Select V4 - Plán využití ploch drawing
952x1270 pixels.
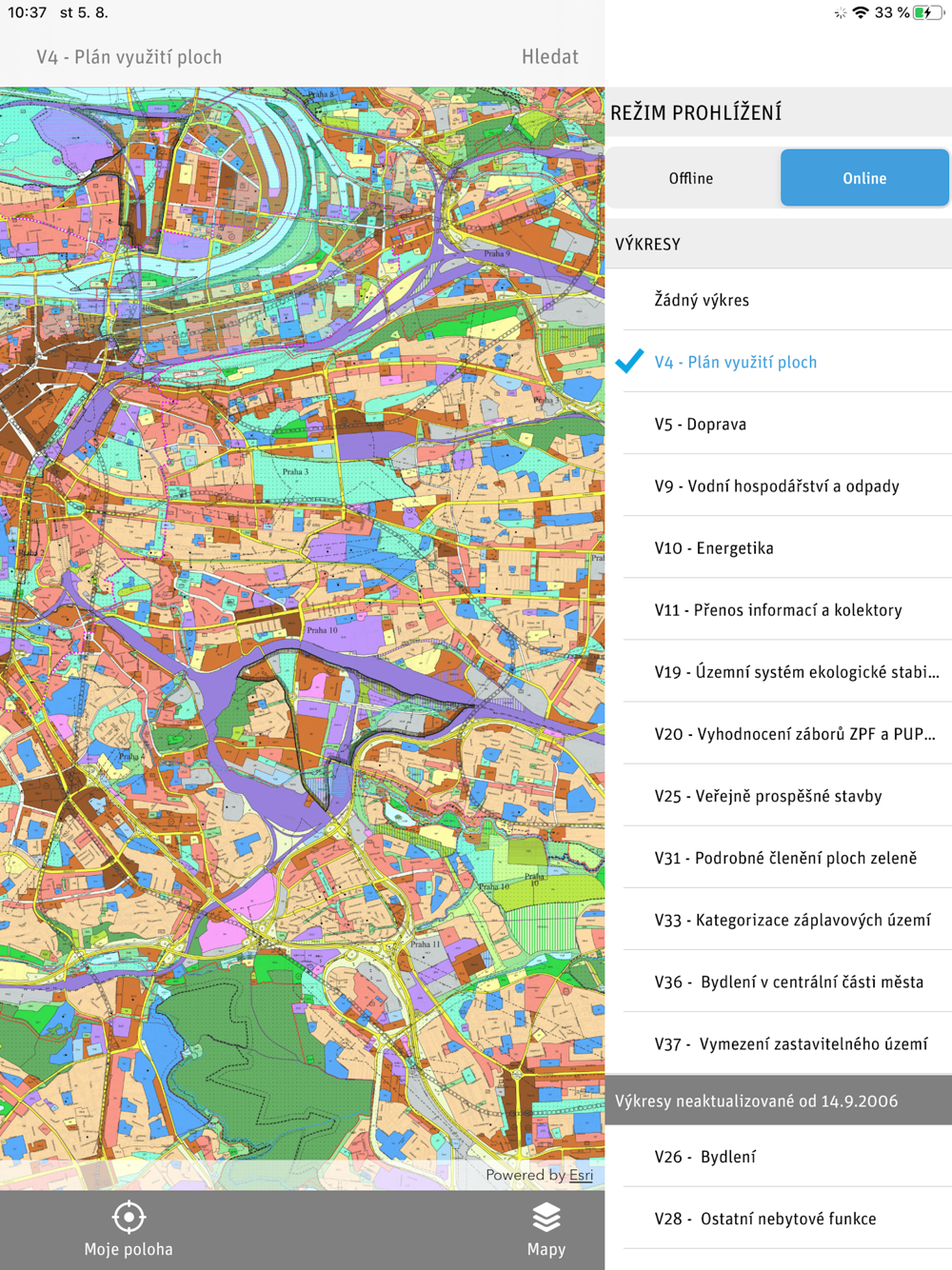coord(779,362)
